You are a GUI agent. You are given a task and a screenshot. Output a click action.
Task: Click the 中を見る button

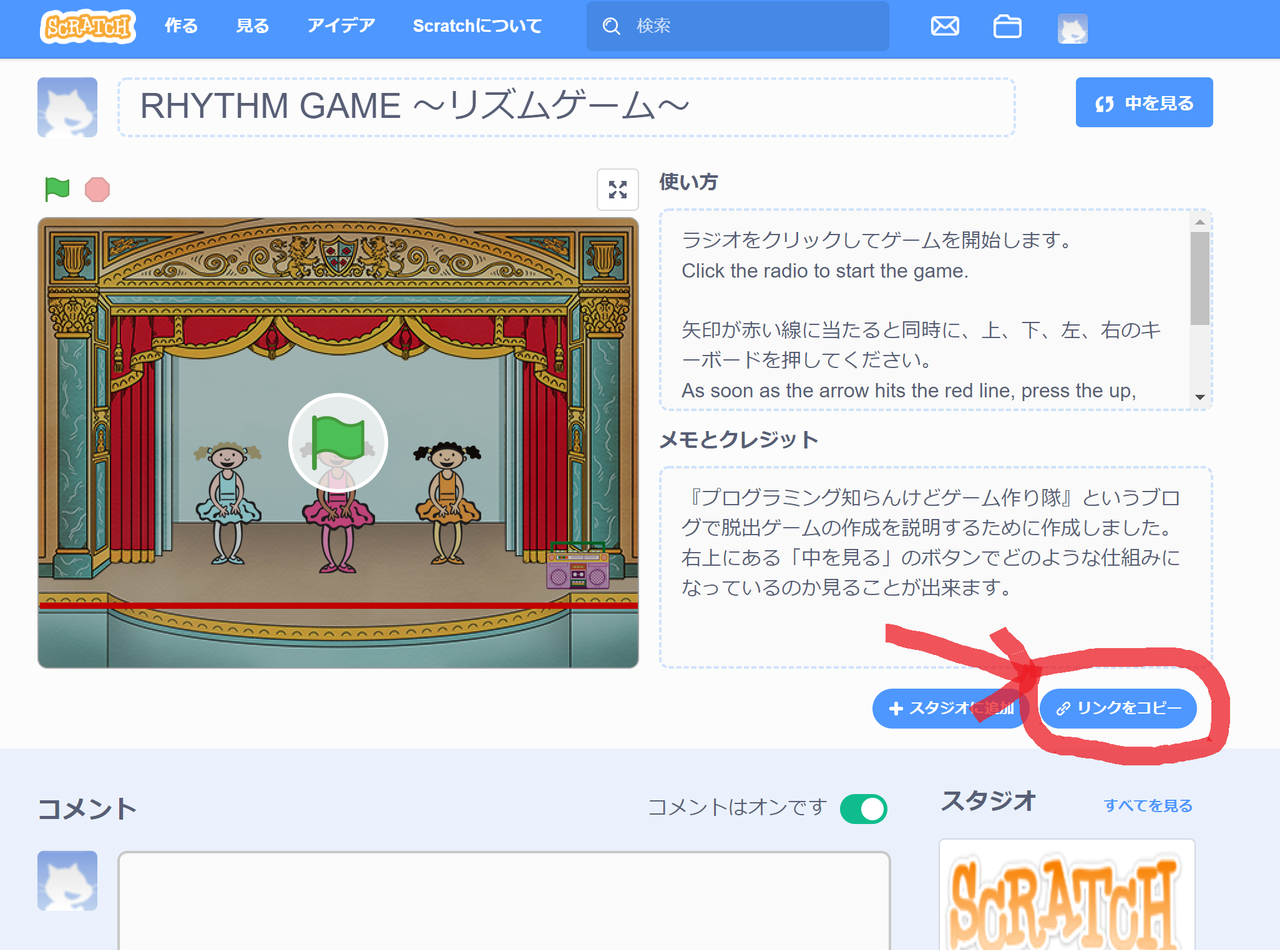1144,102
